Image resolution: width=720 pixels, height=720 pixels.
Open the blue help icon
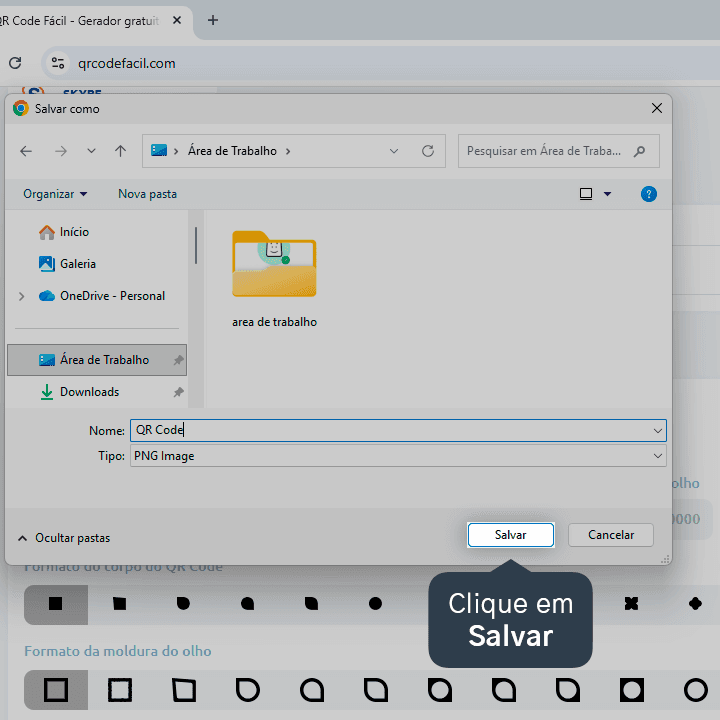click(648, 194)
